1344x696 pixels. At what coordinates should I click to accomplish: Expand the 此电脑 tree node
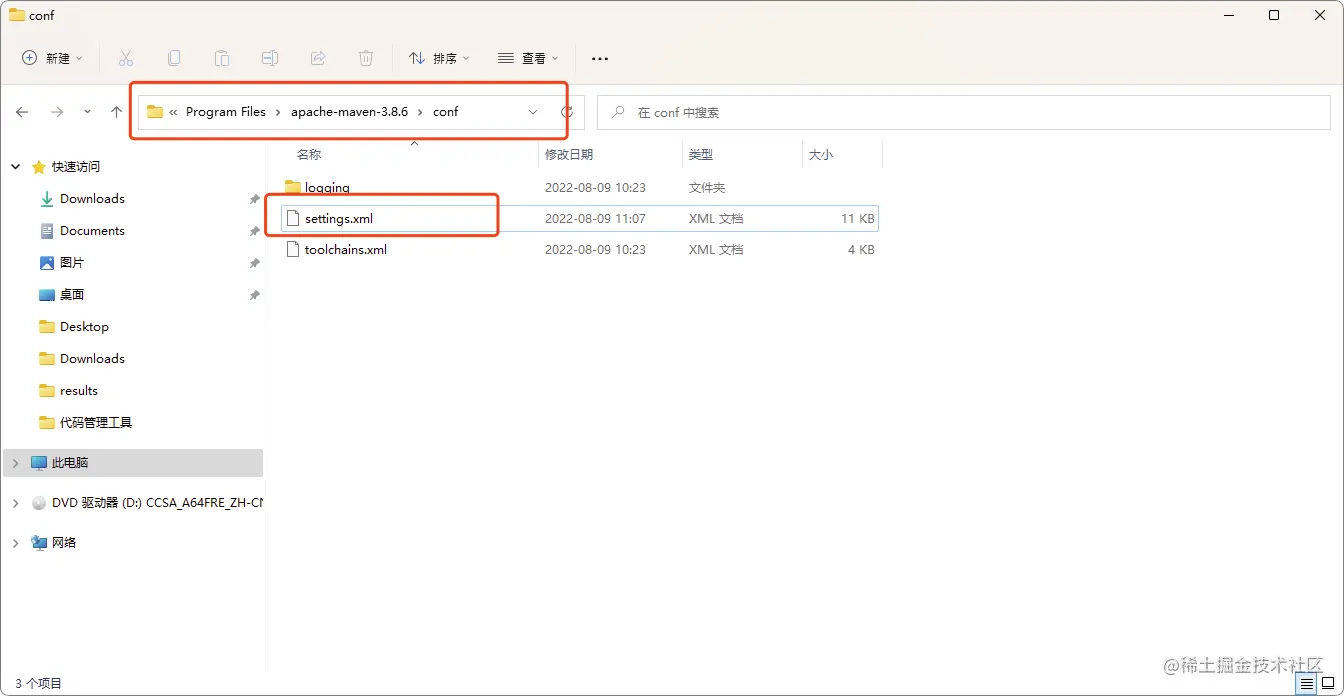coord(15,463)
